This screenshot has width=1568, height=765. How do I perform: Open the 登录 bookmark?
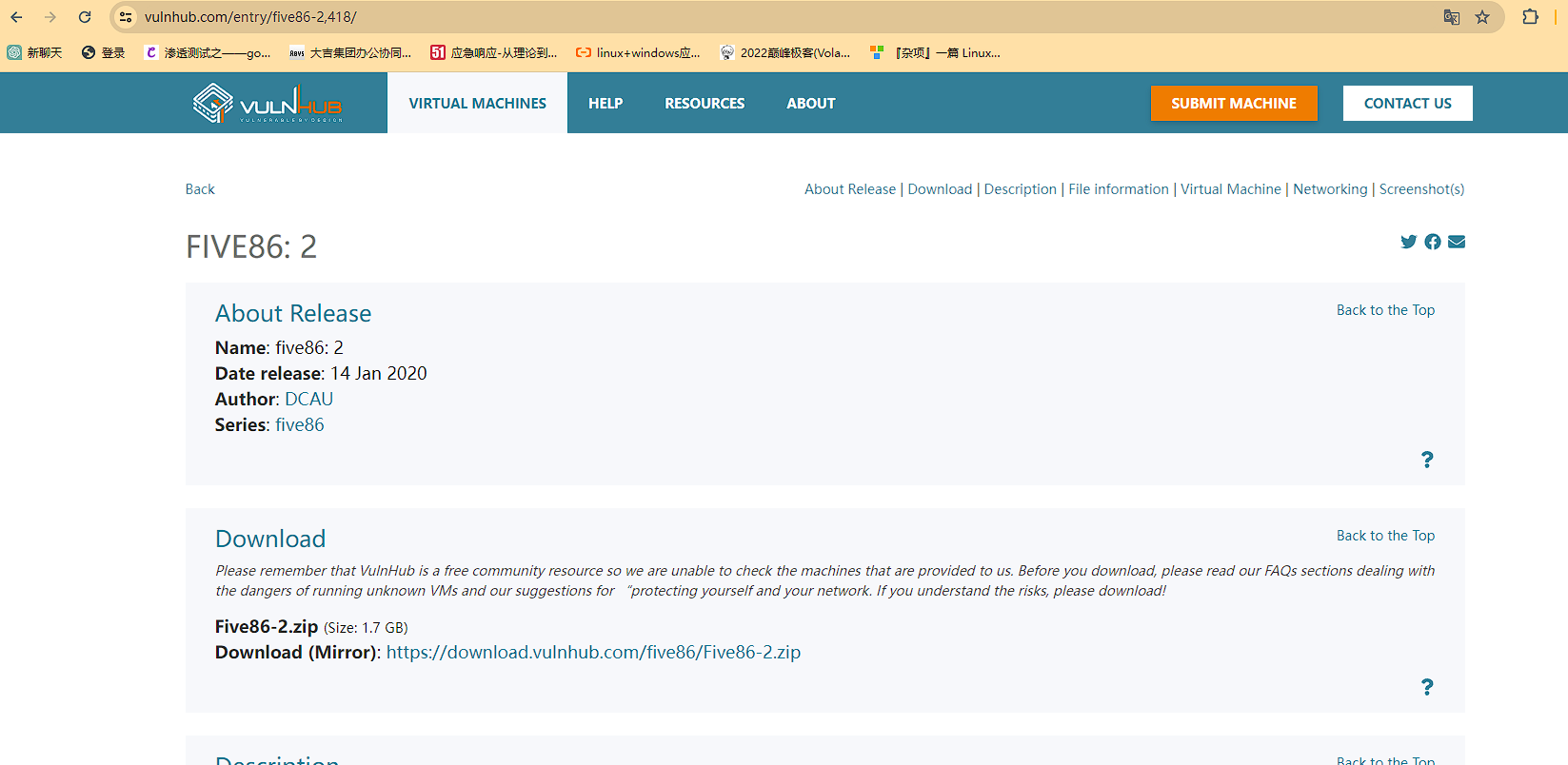pos(104,53)
